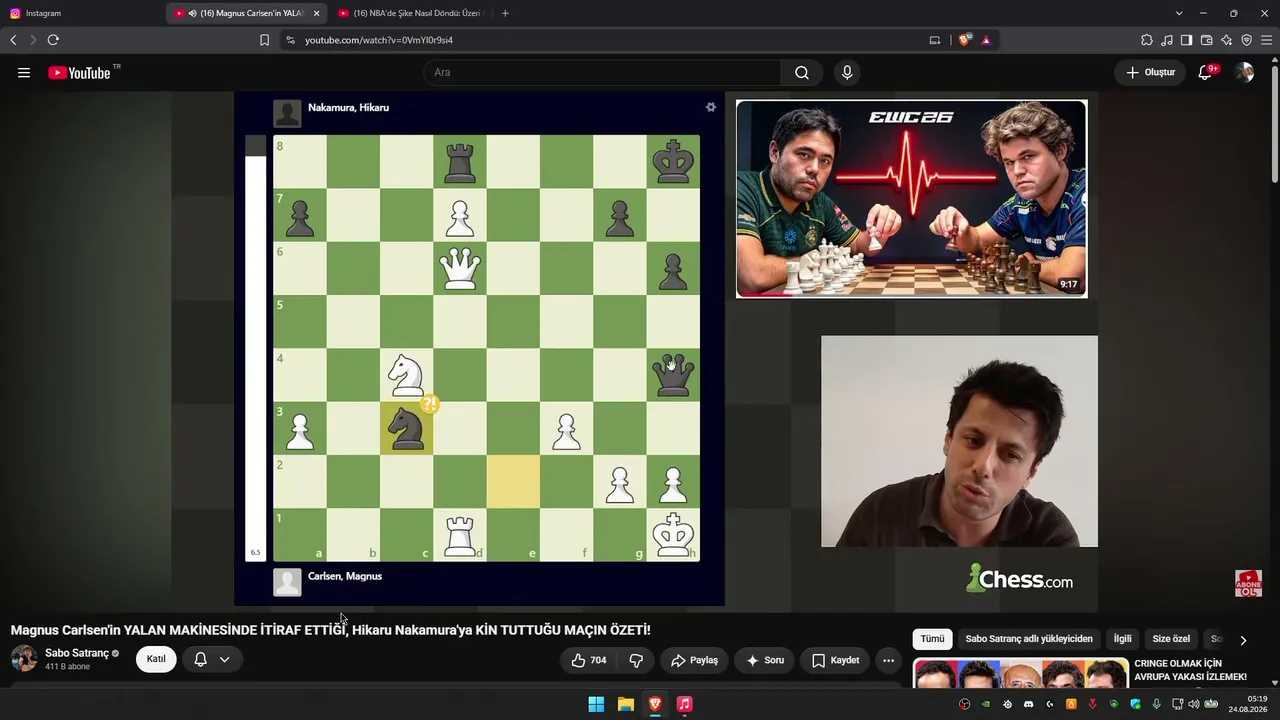The width and height of the screenshot is (1280, 720).
Task: Click the 'ABONE OL' subscribe watermark
Action: pyautogui.click(x=1248, y=584)
